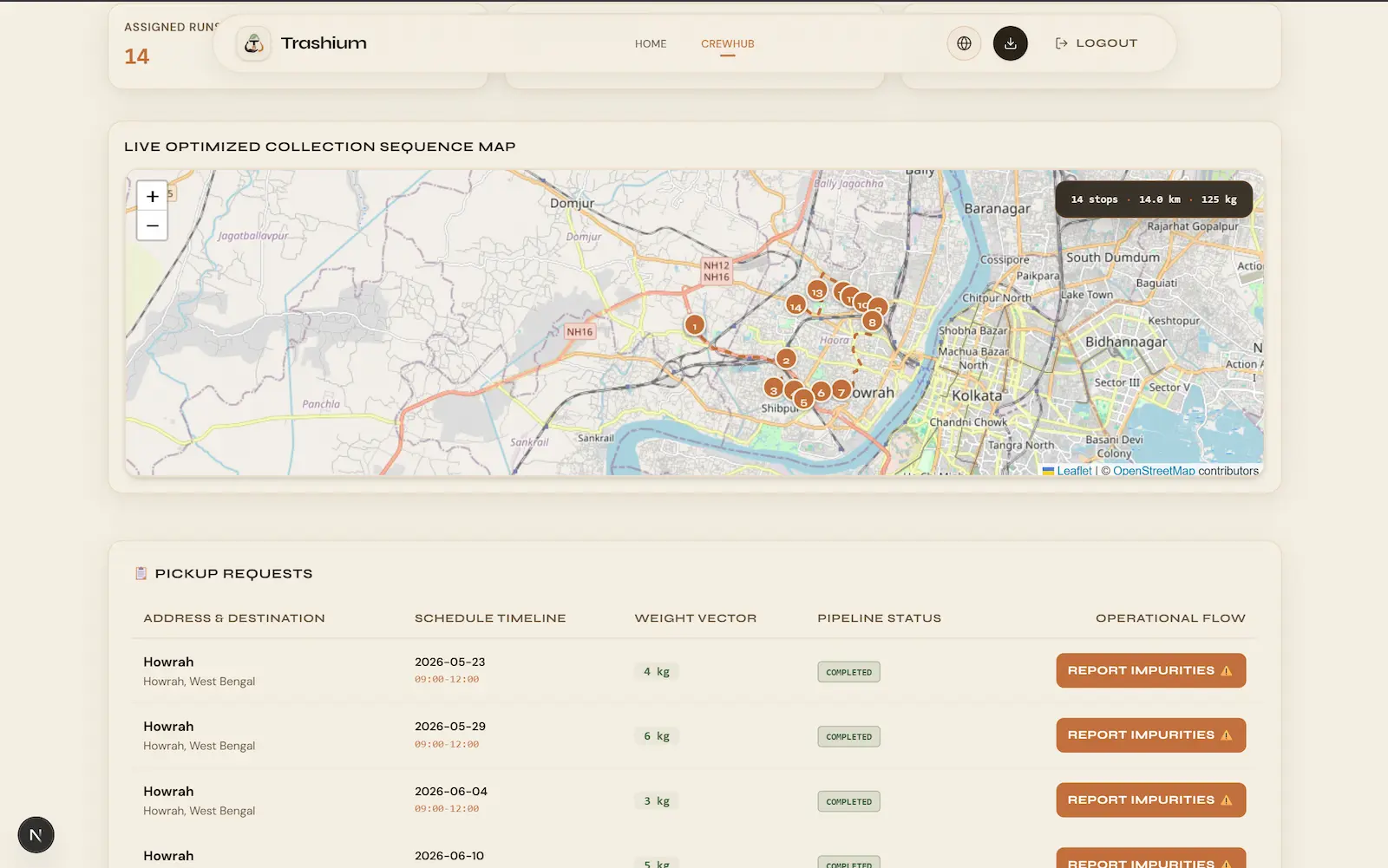Click the 14 stops route summary badge
The image size is (1388, 868).
[x=1154, y=199]
